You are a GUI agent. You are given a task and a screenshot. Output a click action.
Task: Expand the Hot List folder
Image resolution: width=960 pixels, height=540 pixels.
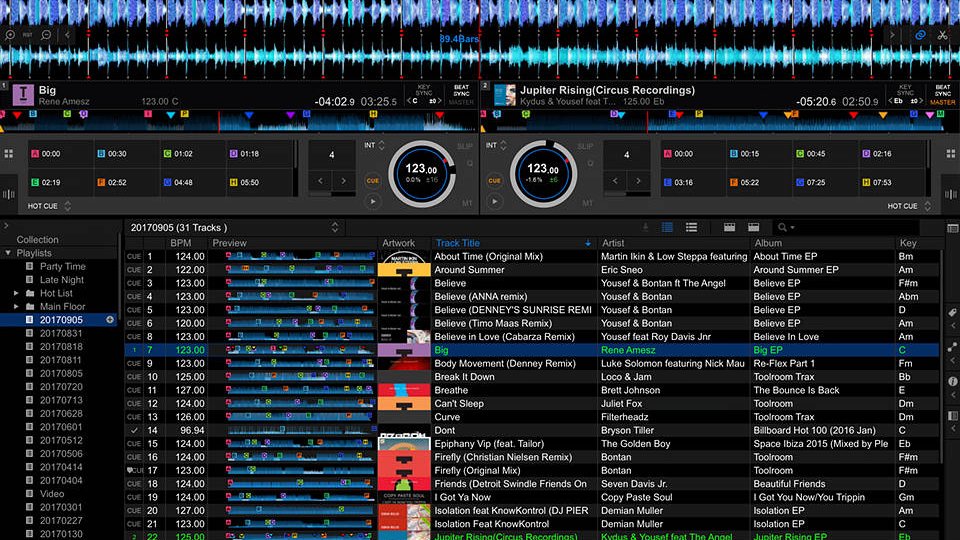16,293
